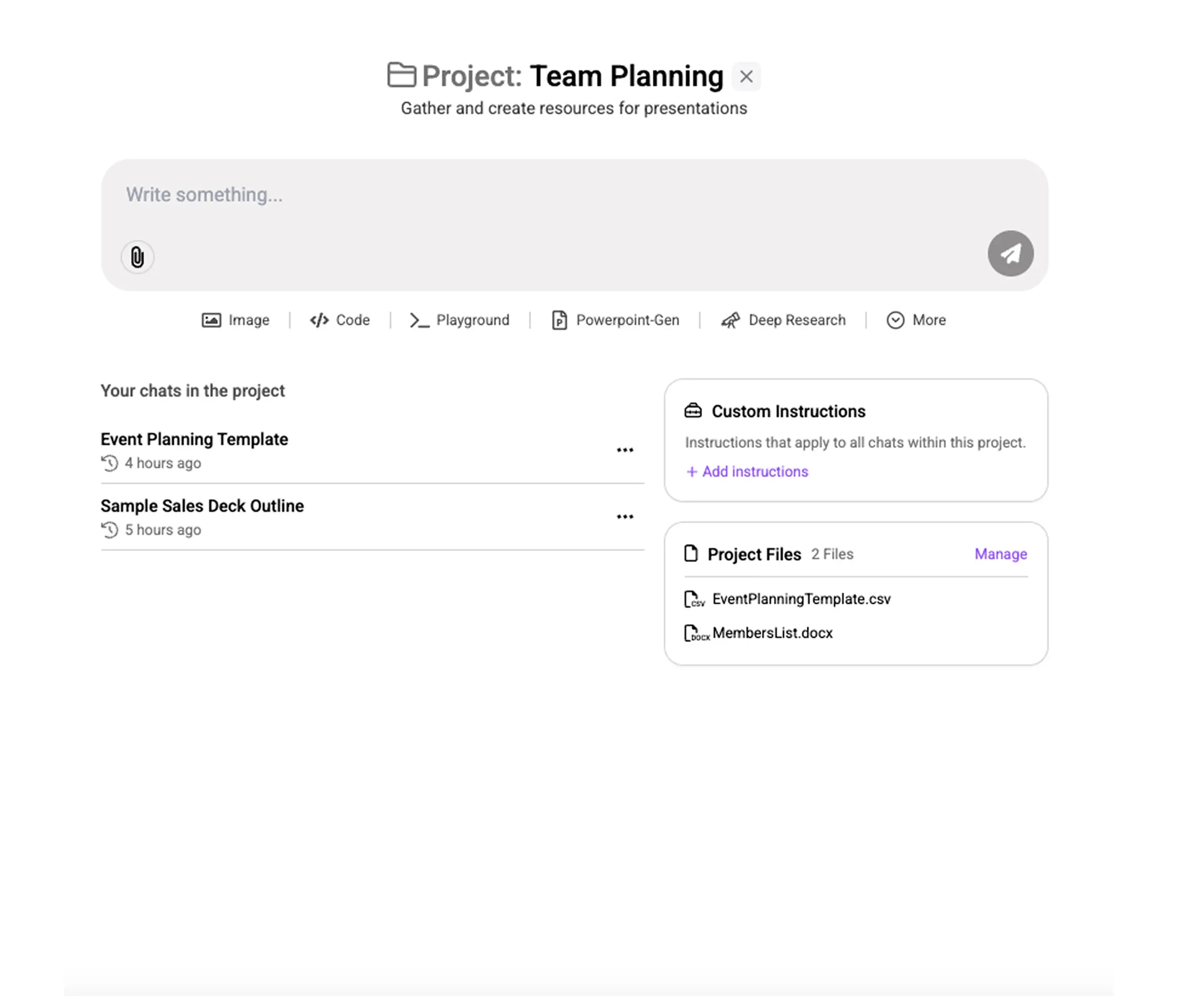The image size is (1178, 1008).
Task: Click the folder icon beside Project title
Action: coord(401,75)
